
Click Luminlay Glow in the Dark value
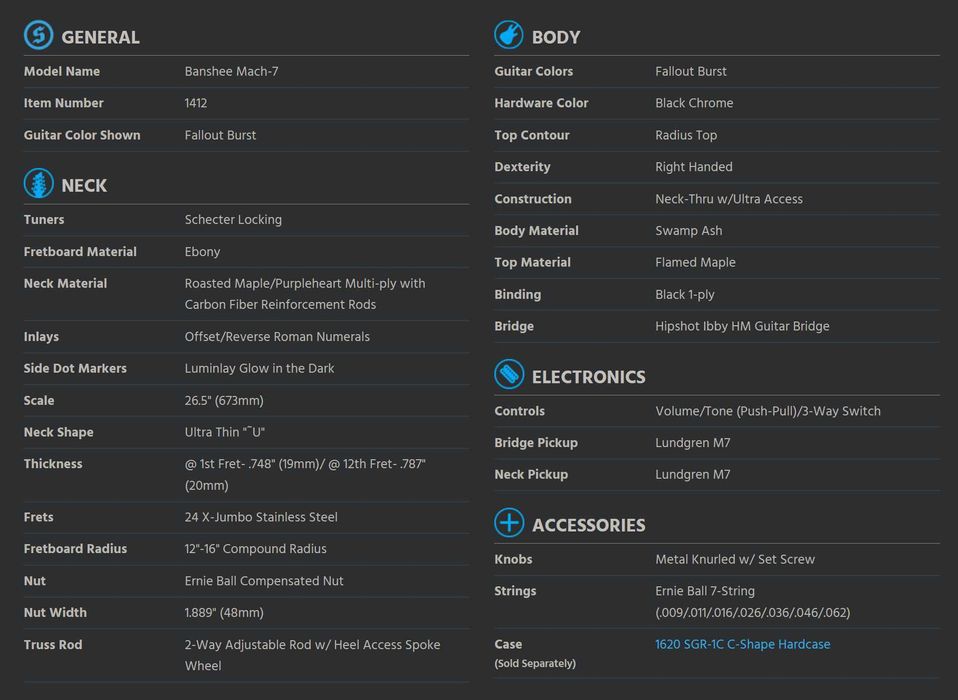point(259,368)
